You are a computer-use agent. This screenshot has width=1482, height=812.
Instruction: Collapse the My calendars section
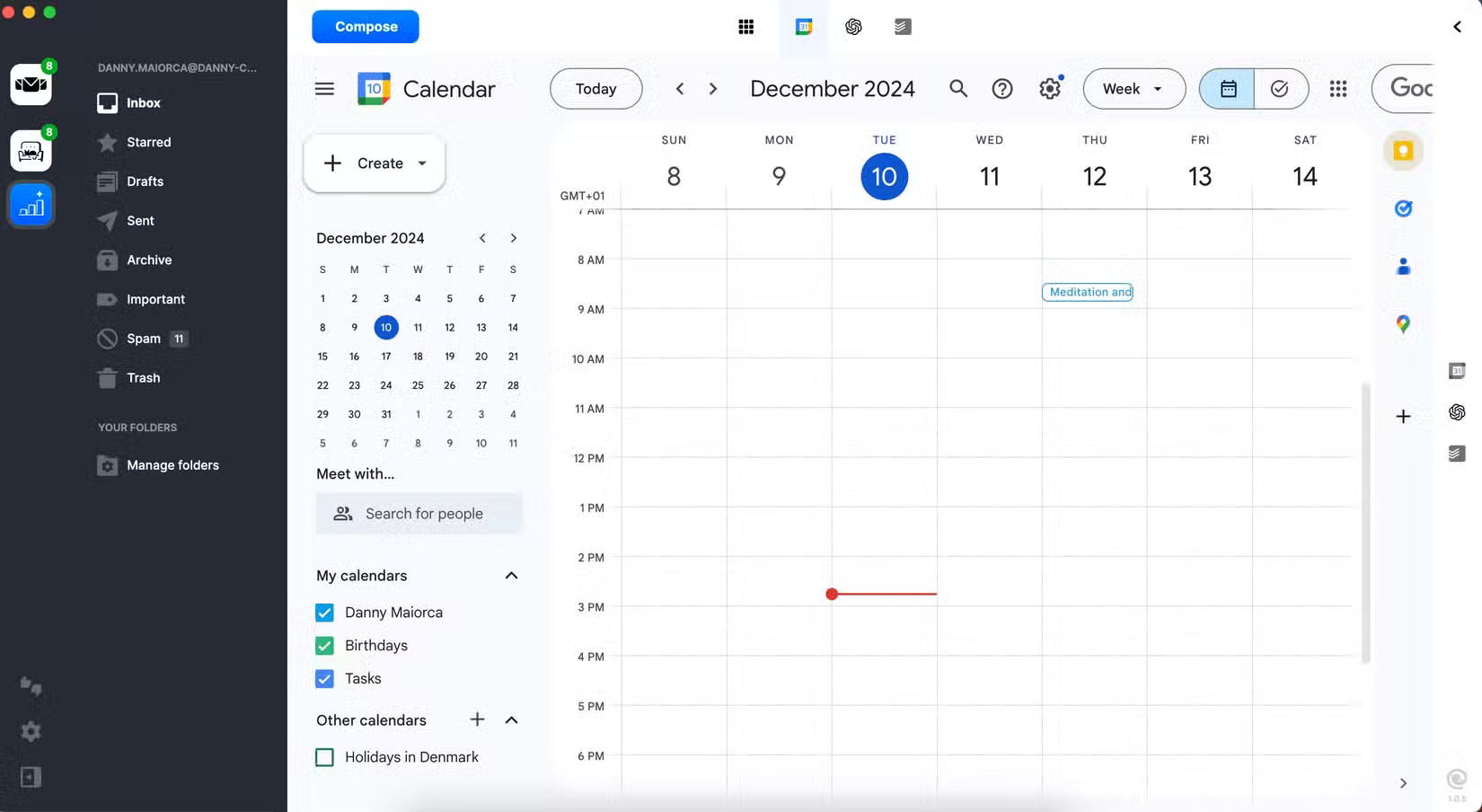point(510,575)
